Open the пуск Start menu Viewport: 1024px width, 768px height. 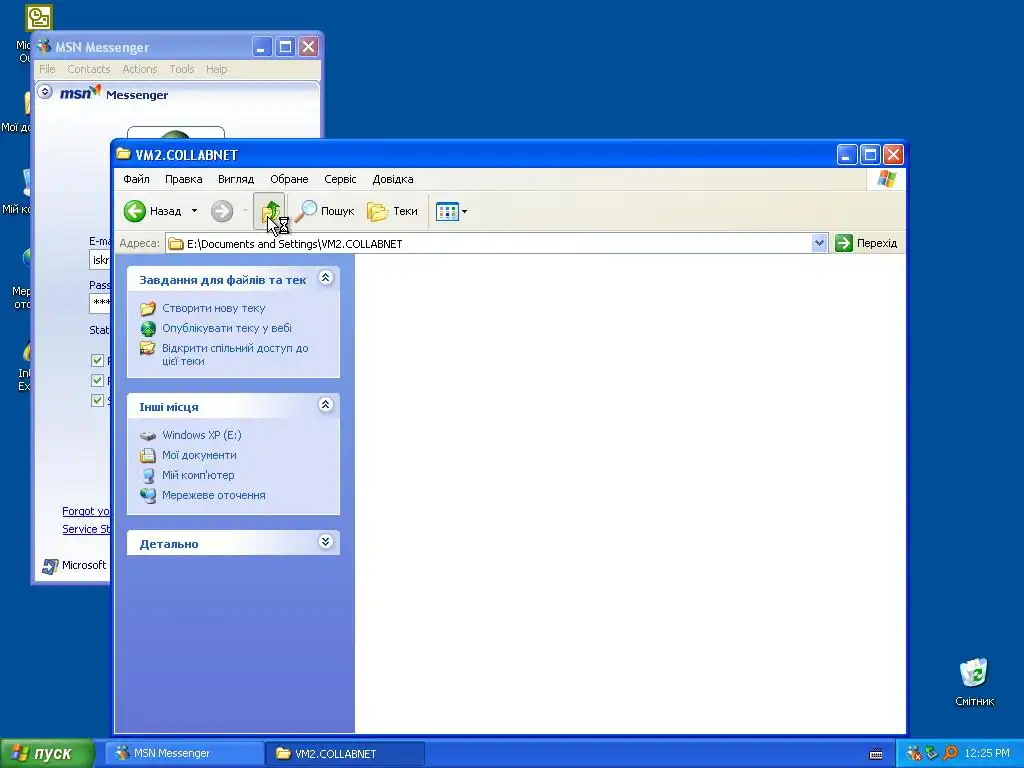48,753
